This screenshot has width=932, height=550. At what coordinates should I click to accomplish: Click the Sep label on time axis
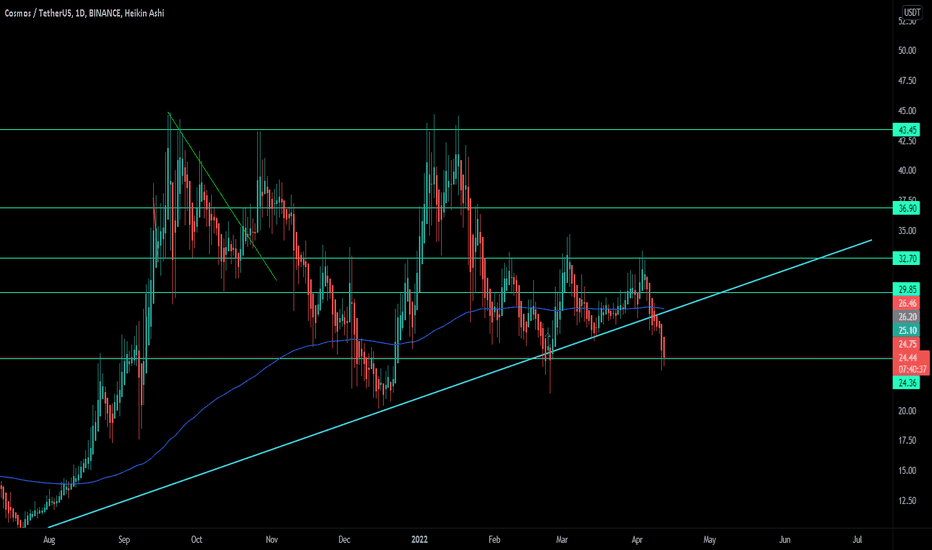[124, 540]
